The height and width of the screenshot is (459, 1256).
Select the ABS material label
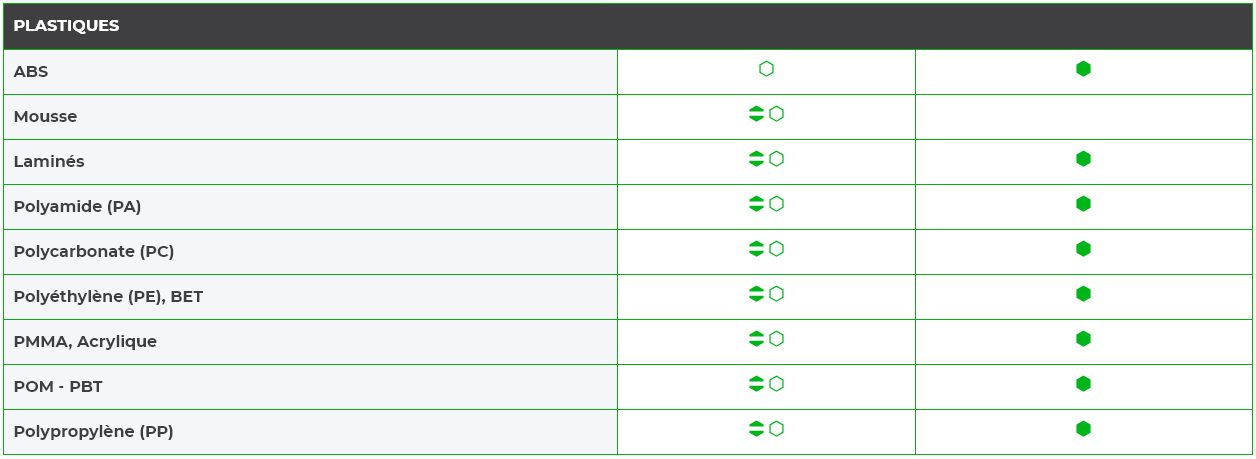(x=31, y=72)
